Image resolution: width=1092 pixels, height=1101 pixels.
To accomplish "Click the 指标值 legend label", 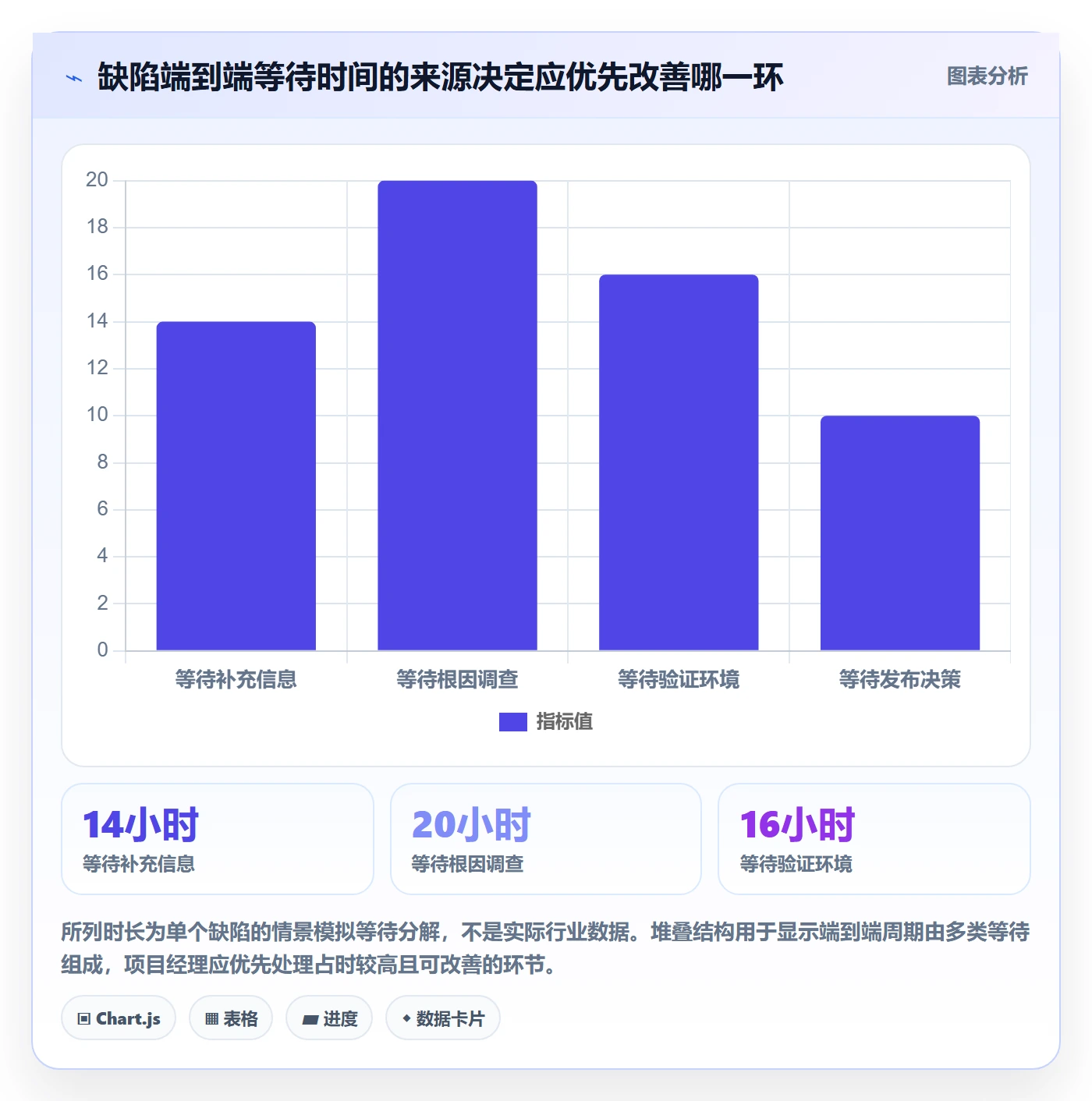I will (565, 722).
